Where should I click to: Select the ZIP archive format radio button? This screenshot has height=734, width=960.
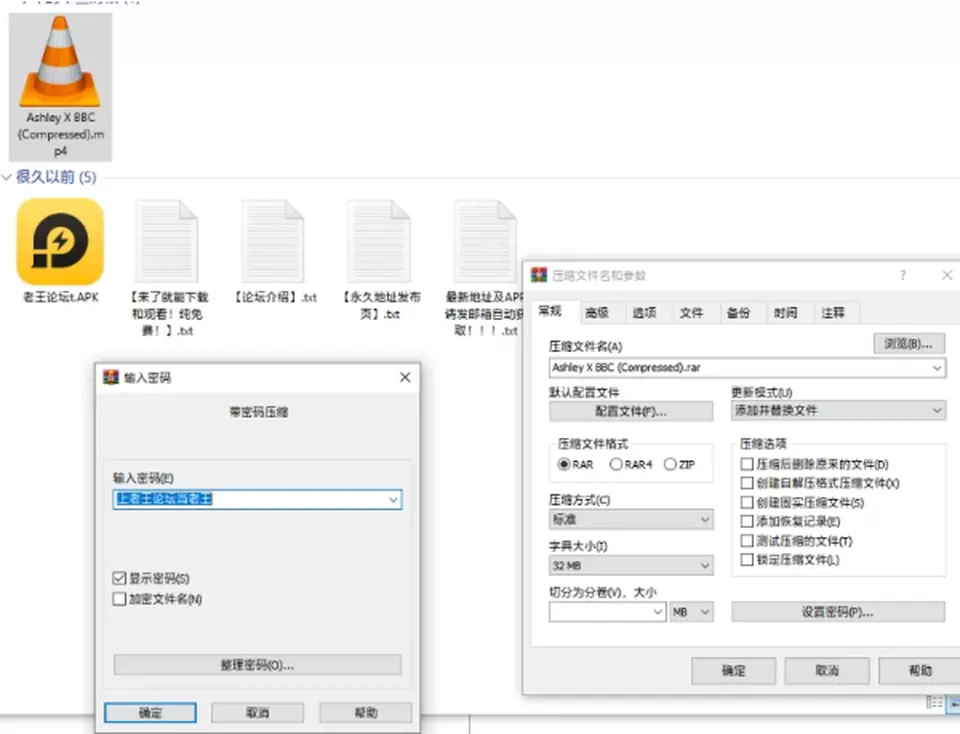670,464
